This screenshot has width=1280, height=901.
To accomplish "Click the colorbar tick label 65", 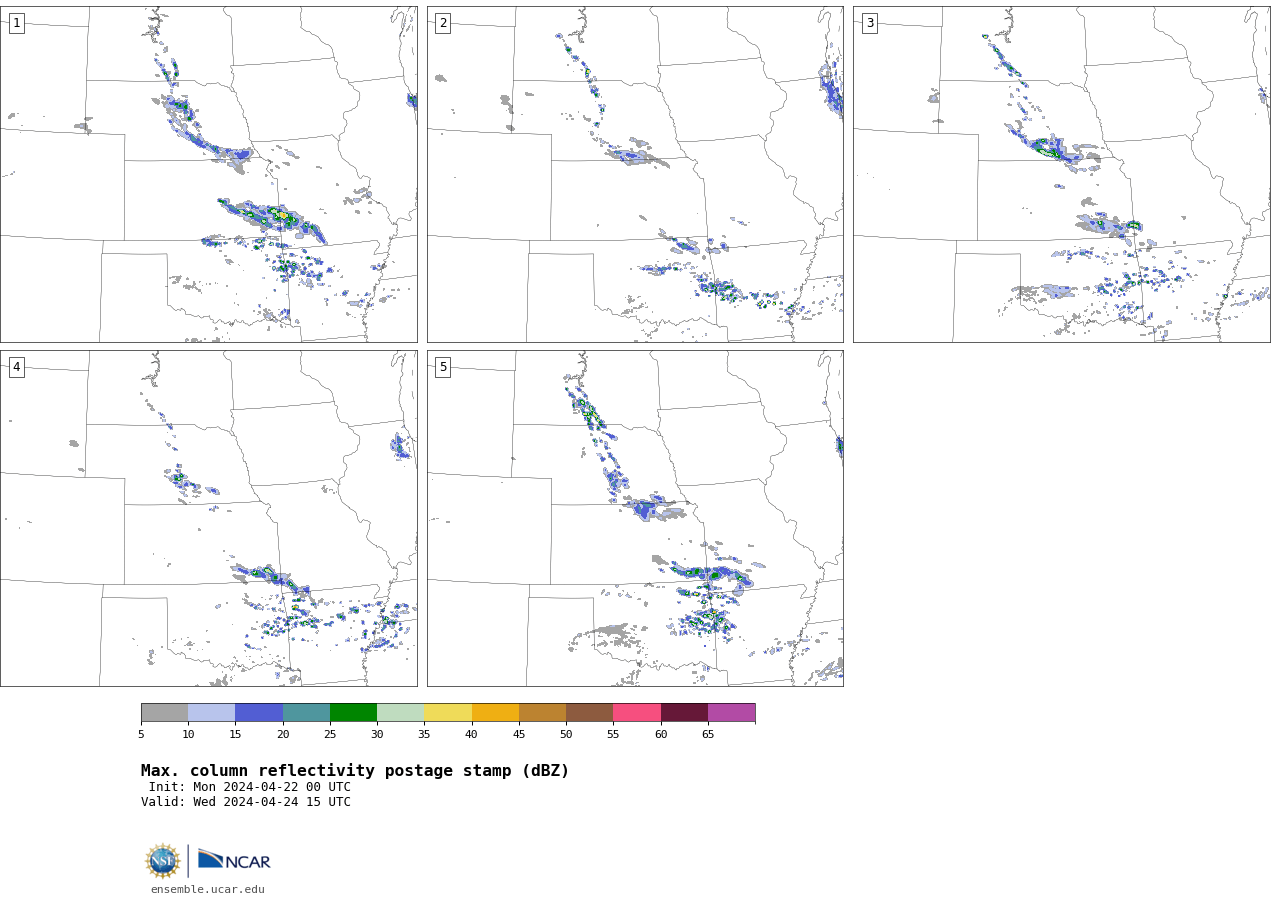I will (x=708, y=734).
